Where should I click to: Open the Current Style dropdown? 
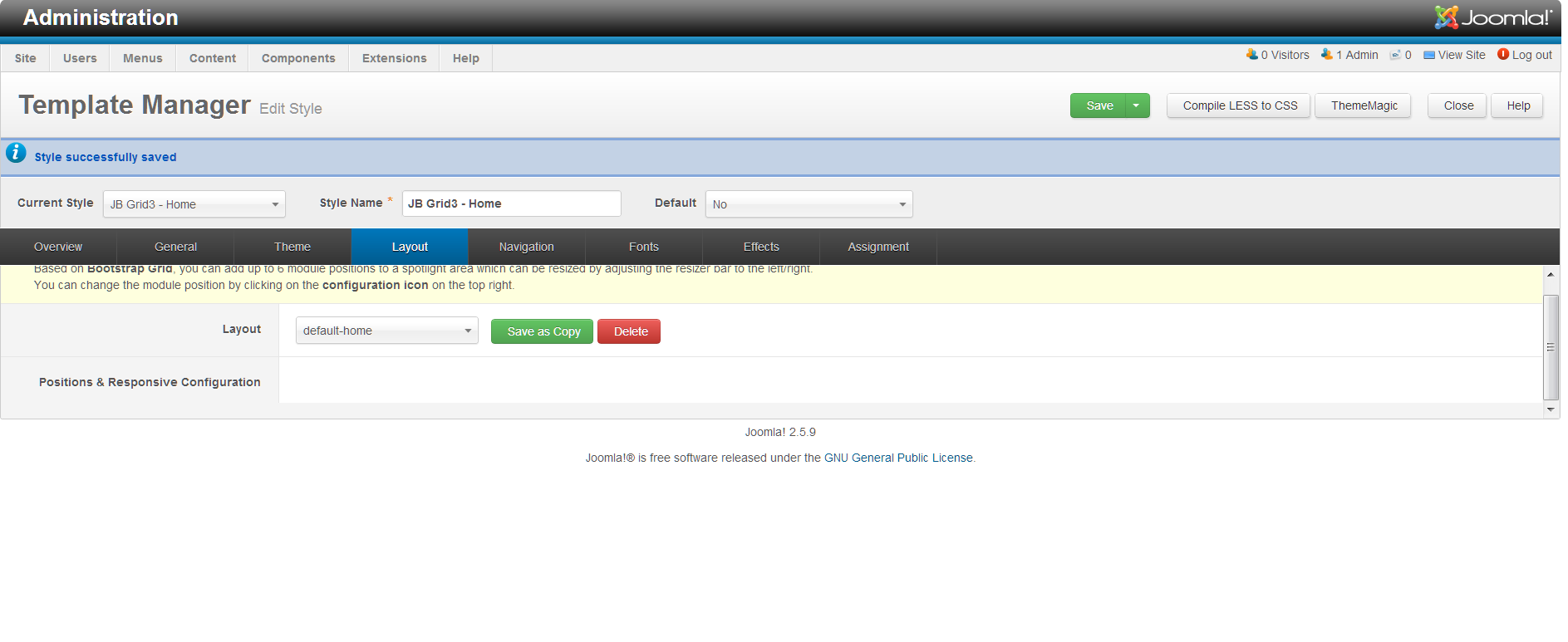click(194, 204)
